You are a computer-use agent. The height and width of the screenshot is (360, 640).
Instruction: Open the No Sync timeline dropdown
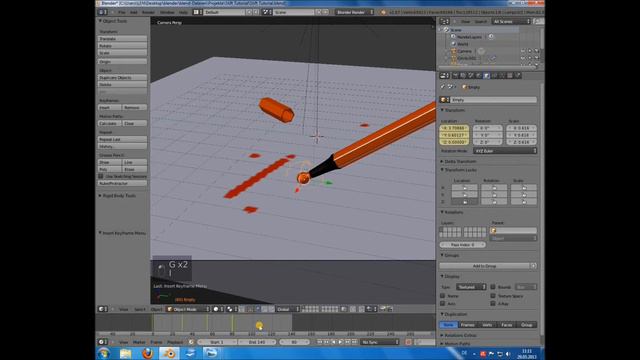(380, 342)
